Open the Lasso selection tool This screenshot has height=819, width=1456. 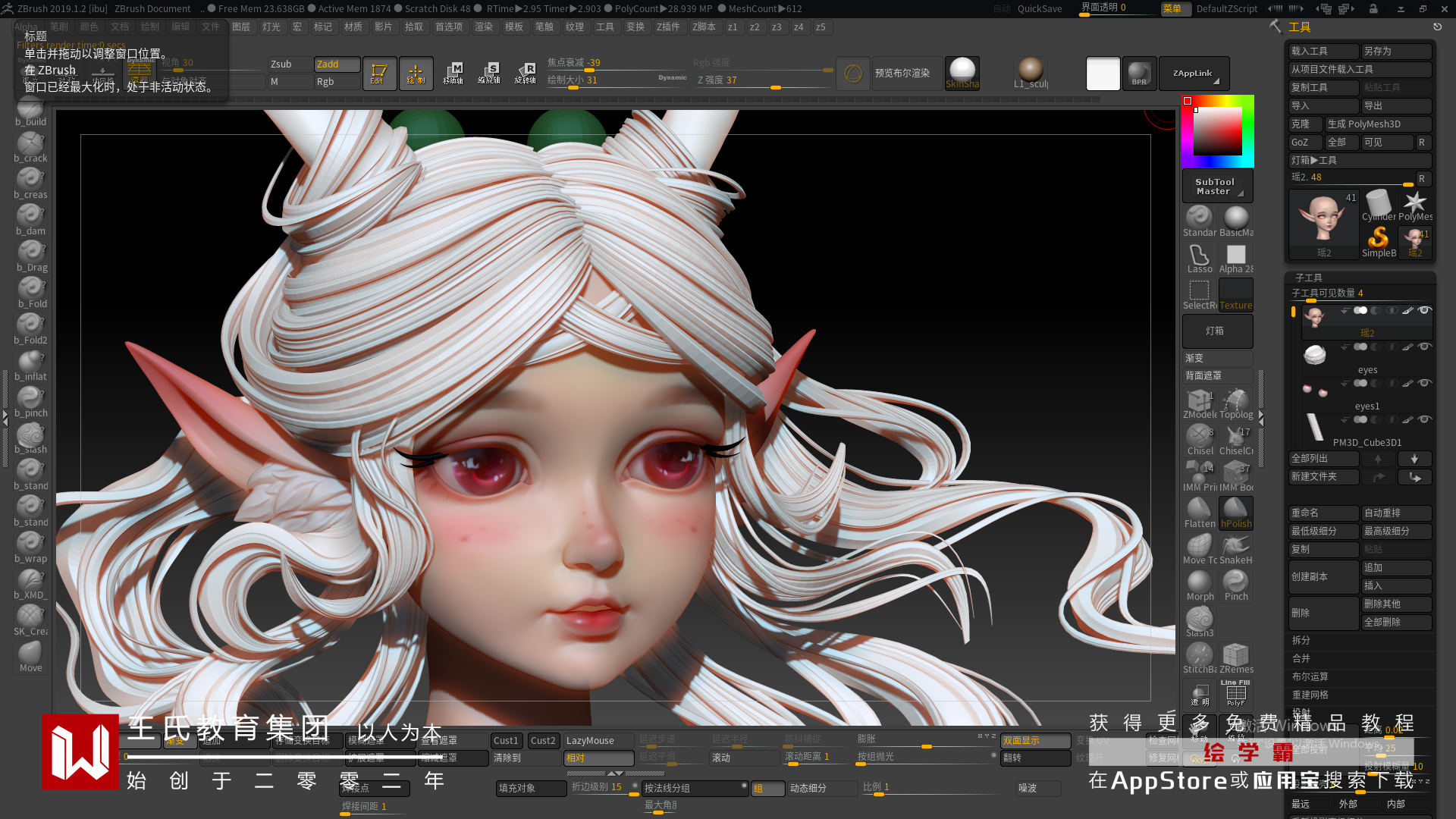[1199, 258]
